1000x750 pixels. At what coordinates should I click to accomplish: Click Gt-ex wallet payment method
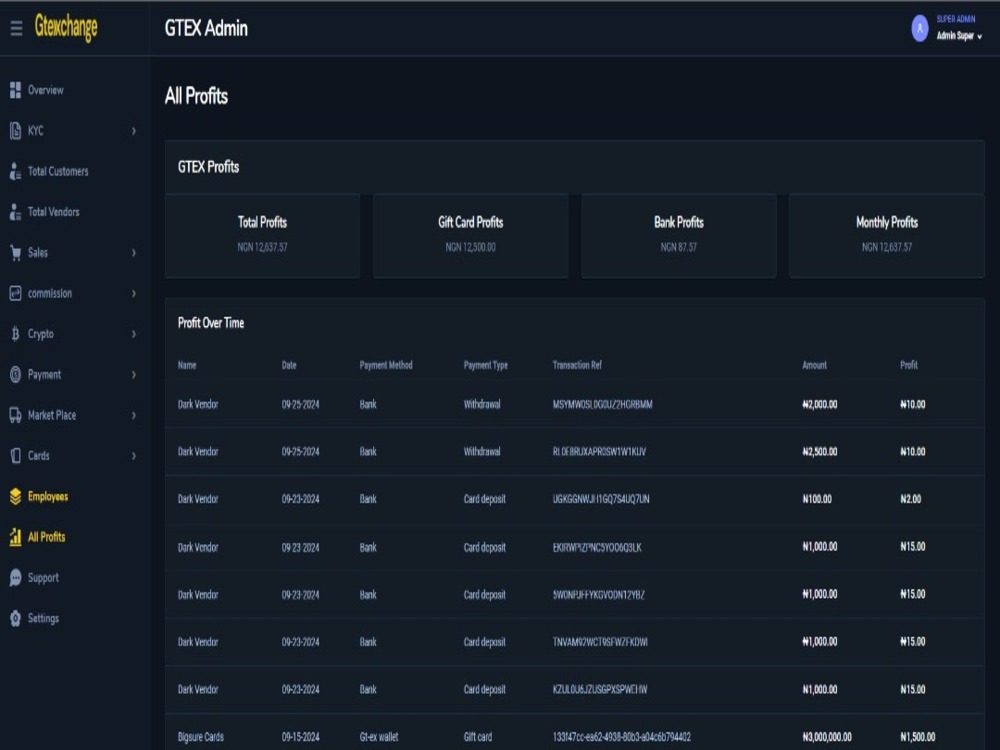click(379, 737)
